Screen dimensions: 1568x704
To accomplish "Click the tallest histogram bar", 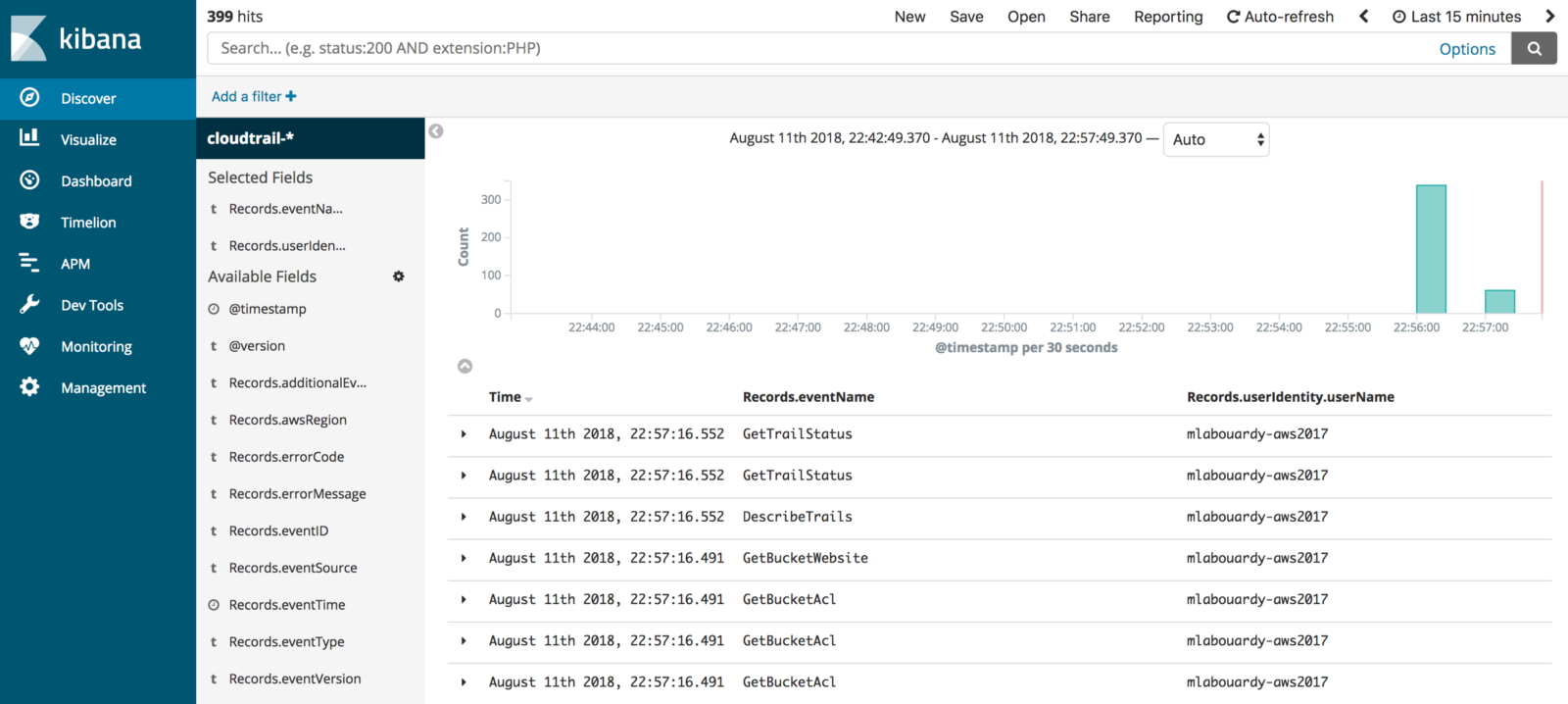I will click(x=1431, y=249).
